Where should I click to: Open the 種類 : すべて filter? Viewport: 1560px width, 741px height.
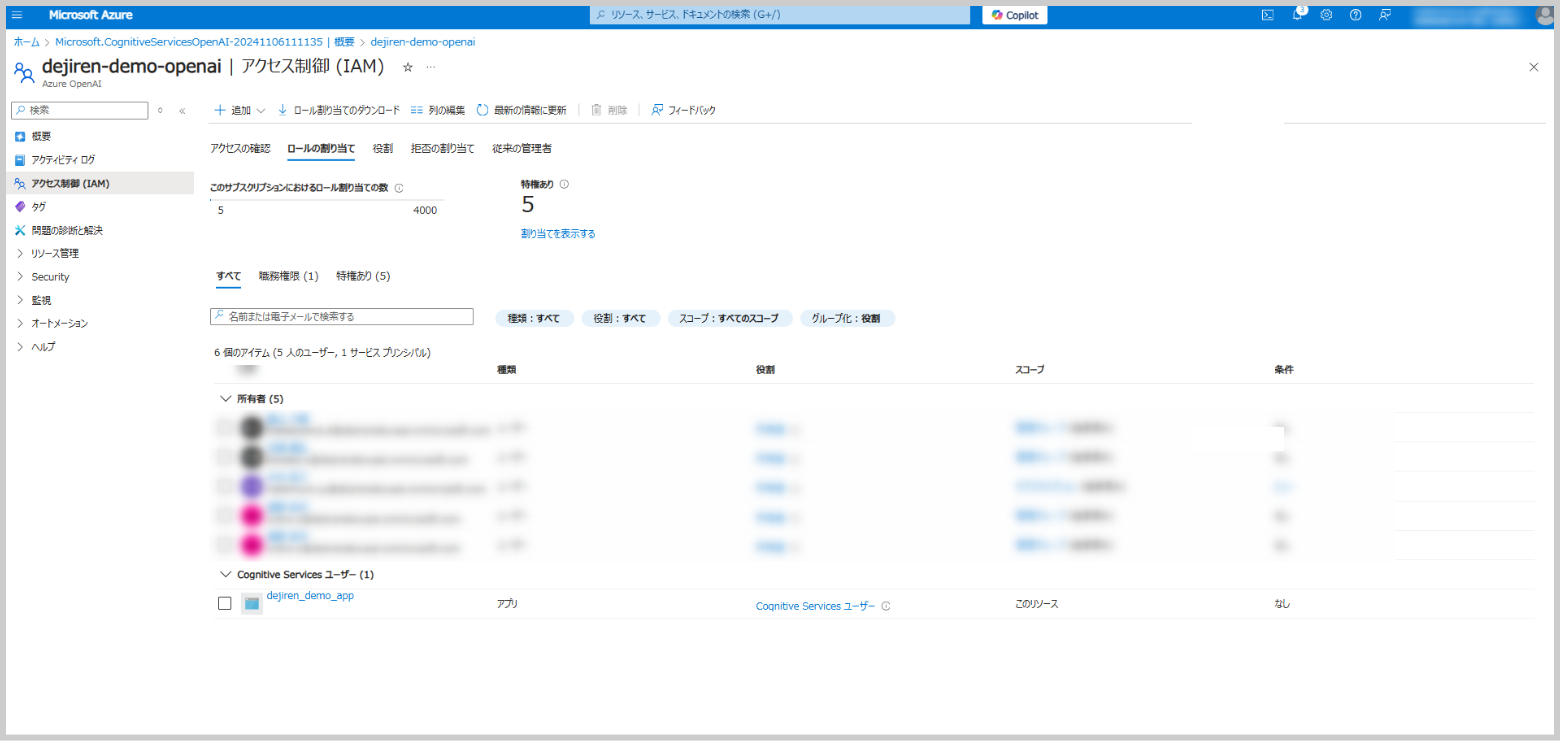point(534,318)
